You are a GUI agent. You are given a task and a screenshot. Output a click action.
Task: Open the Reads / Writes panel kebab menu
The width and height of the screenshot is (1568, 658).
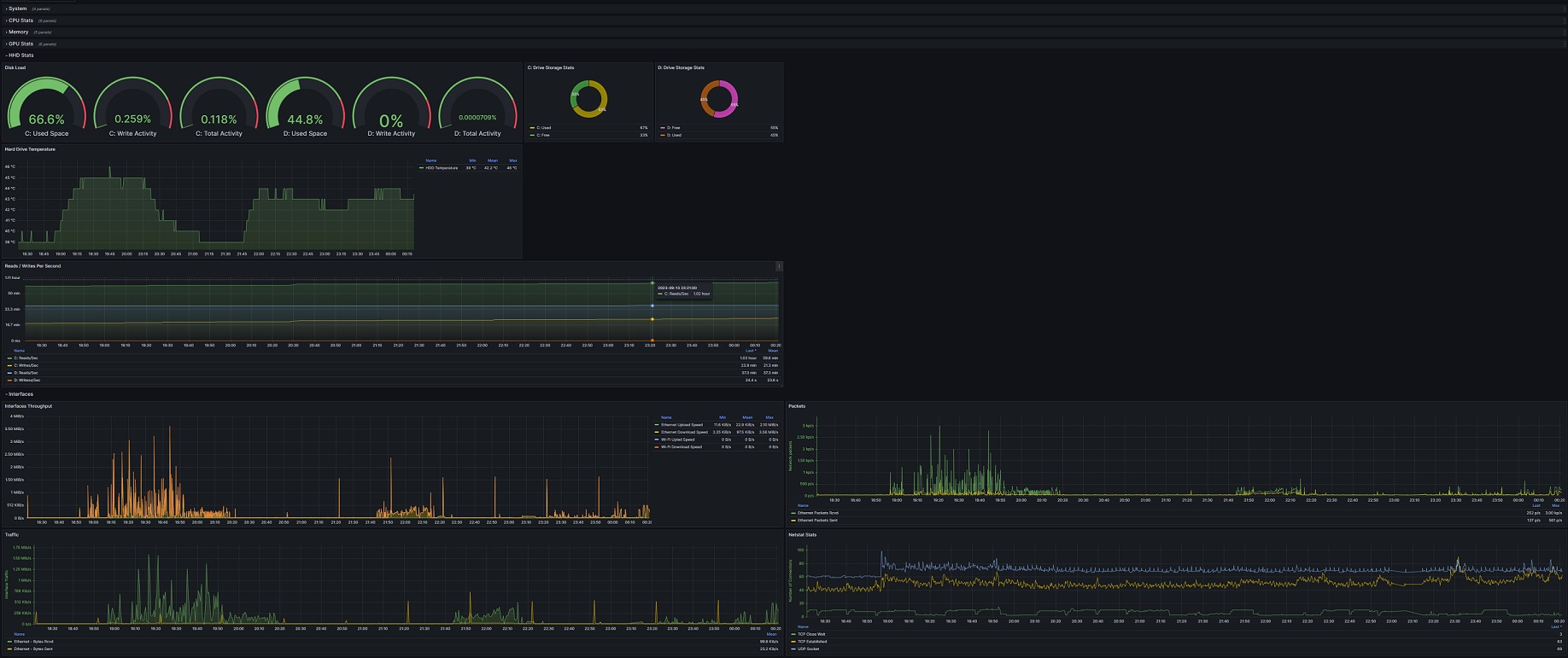click(x=778, y=266)
